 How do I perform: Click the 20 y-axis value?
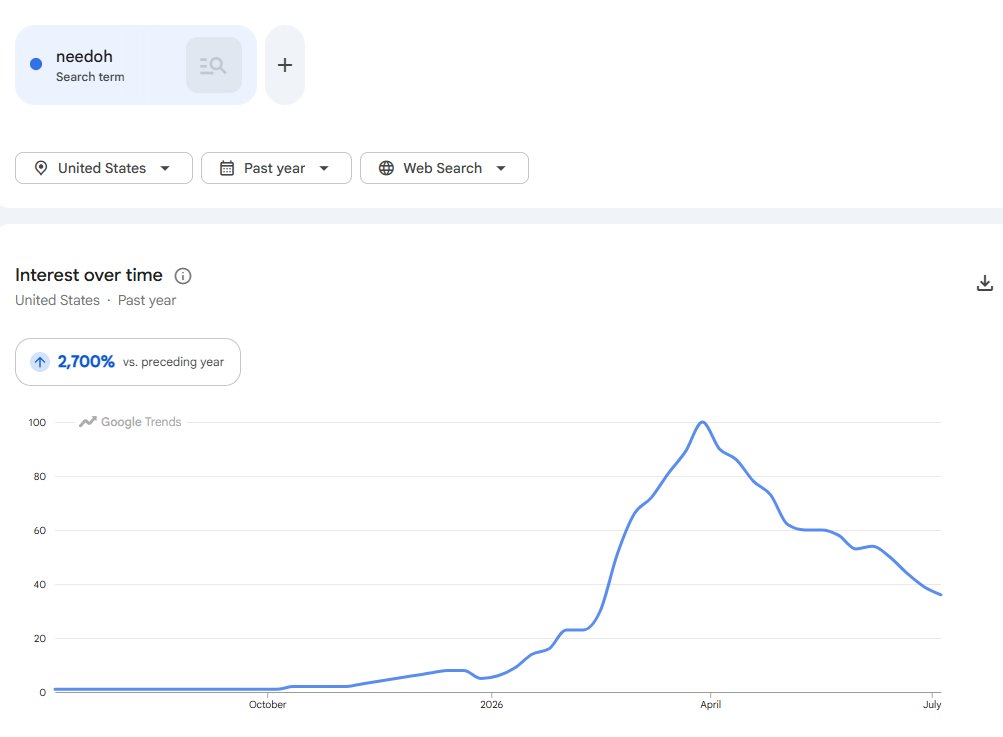pyautogui.click(x=40, y=638)
